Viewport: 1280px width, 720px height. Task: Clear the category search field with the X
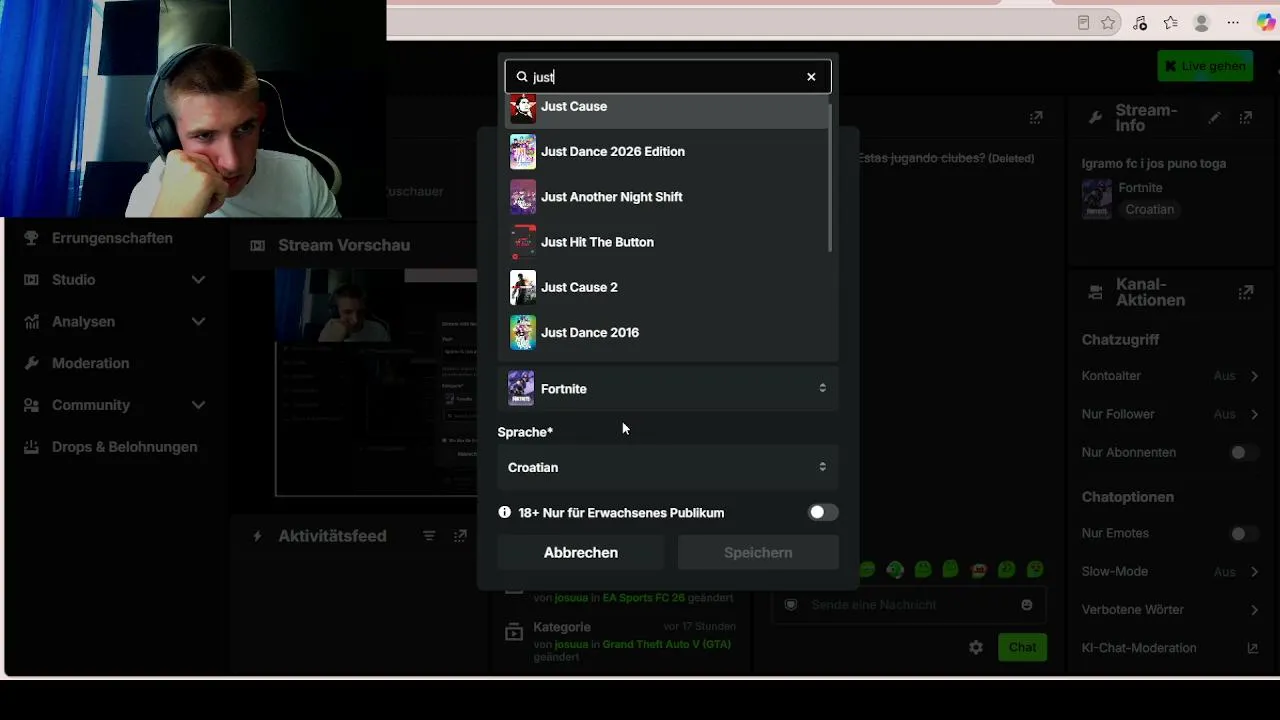tap(811, 77)
